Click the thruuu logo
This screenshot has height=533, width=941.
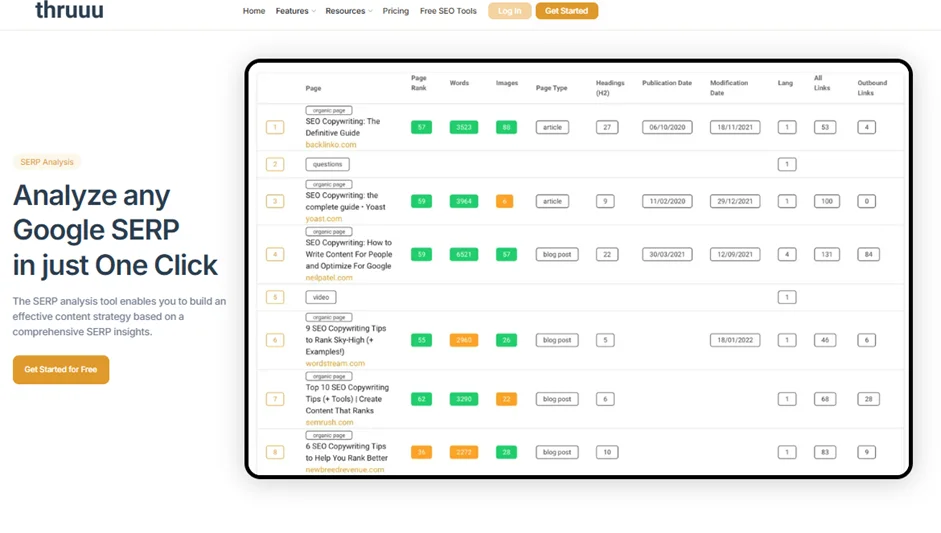69,10
